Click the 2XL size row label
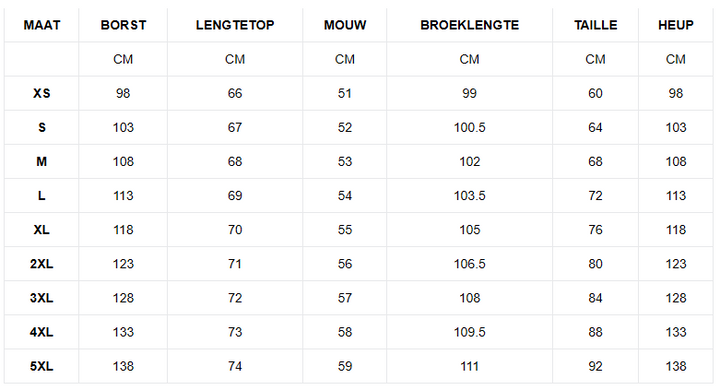Screen dimensions: 720x390 pos(42,264)
